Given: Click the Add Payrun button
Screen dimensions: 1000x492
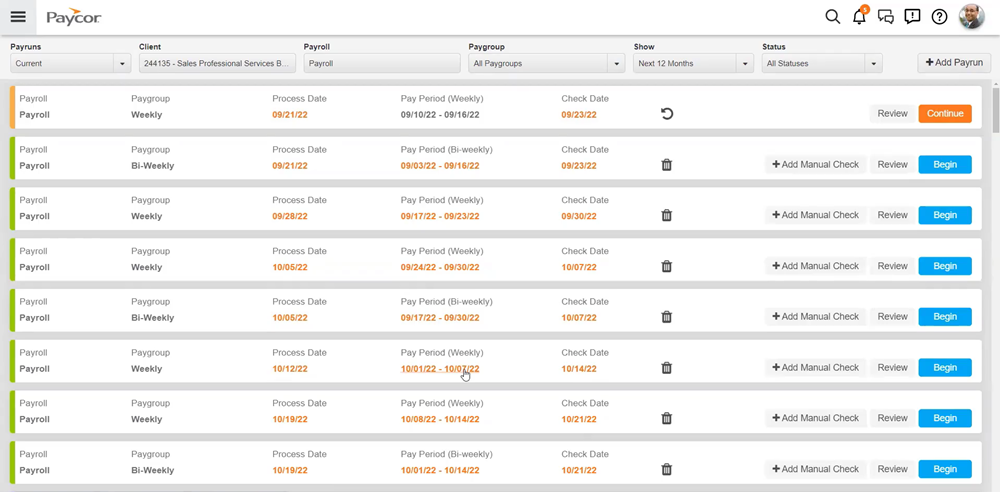Looking at the screenshot, I should coord(954,63).
